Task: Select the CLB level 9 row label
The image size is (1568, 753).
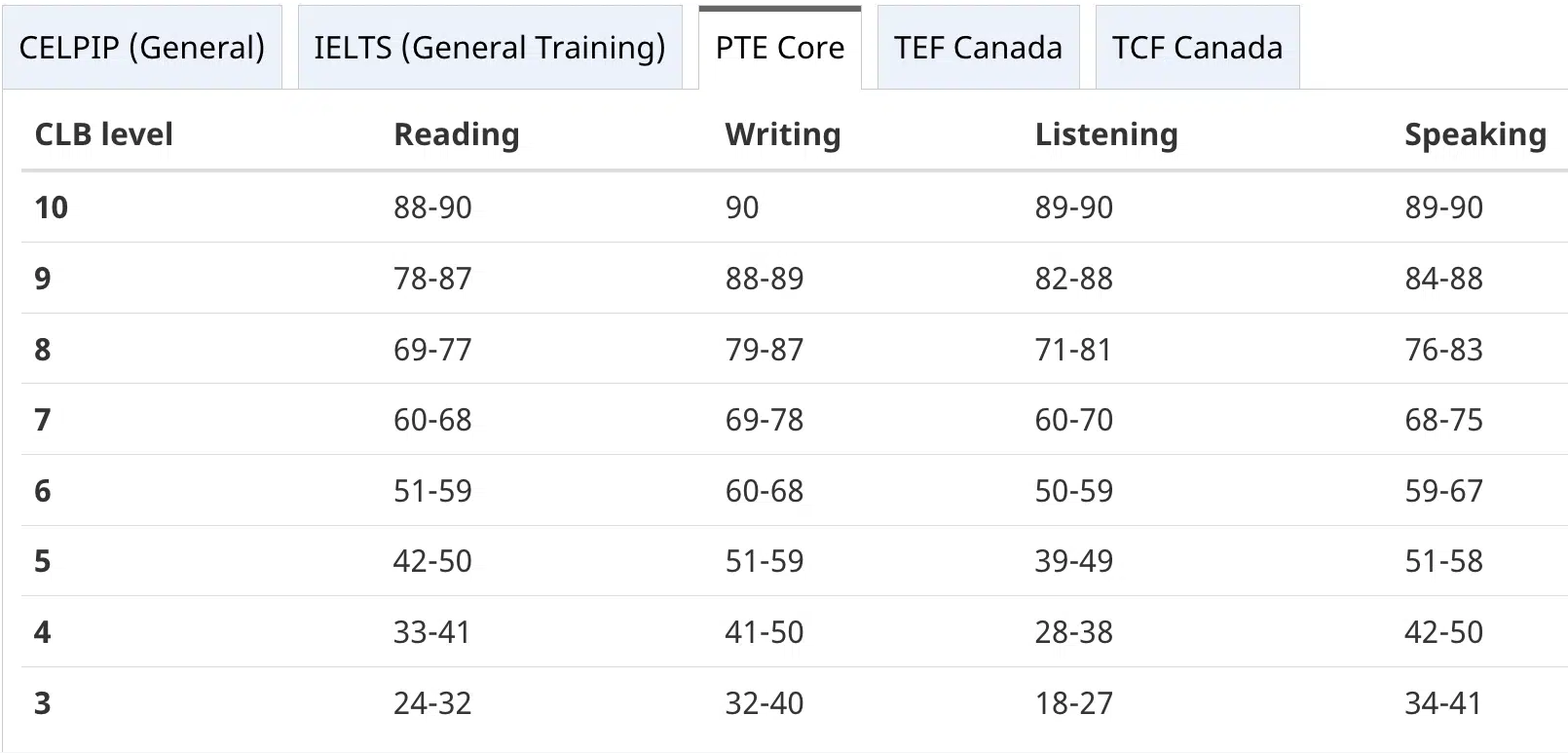Action: pyautogui.click(x=43, y=279)
